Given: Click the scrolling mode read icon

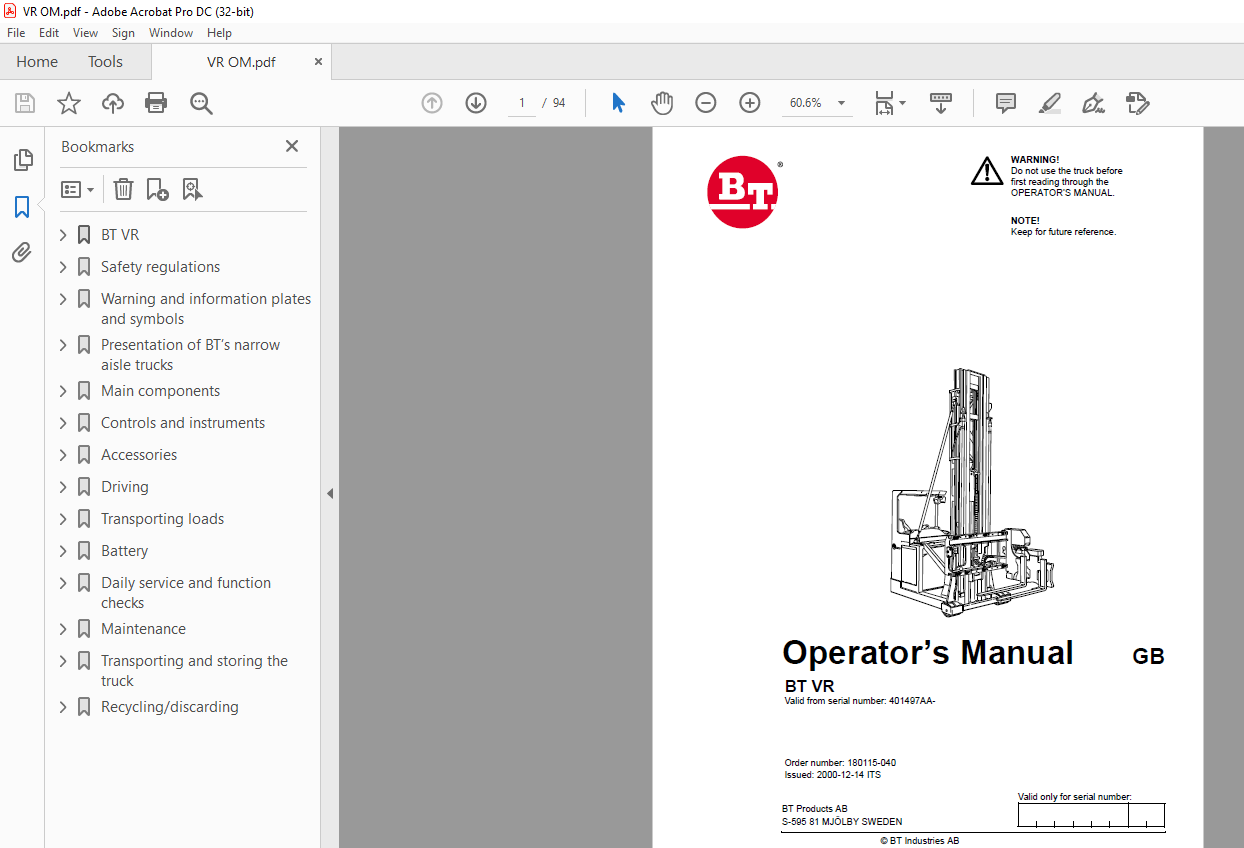Looking at the screenshot, I should pos(940,103).
